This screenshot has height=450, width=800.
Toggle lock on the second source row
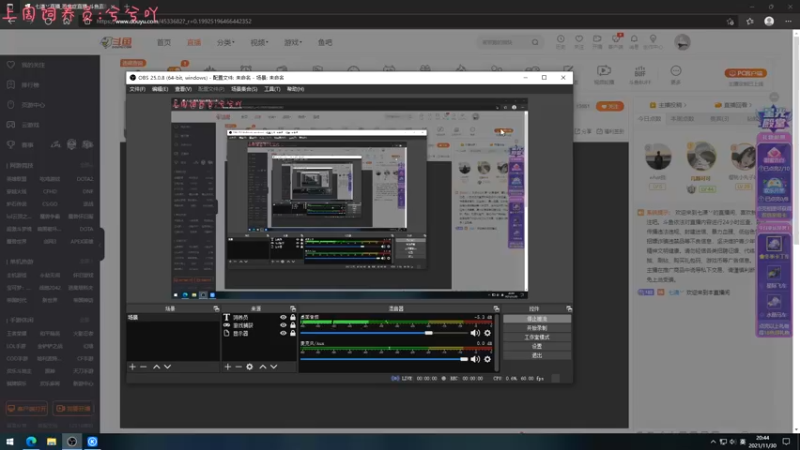click(x=293, y=325)
